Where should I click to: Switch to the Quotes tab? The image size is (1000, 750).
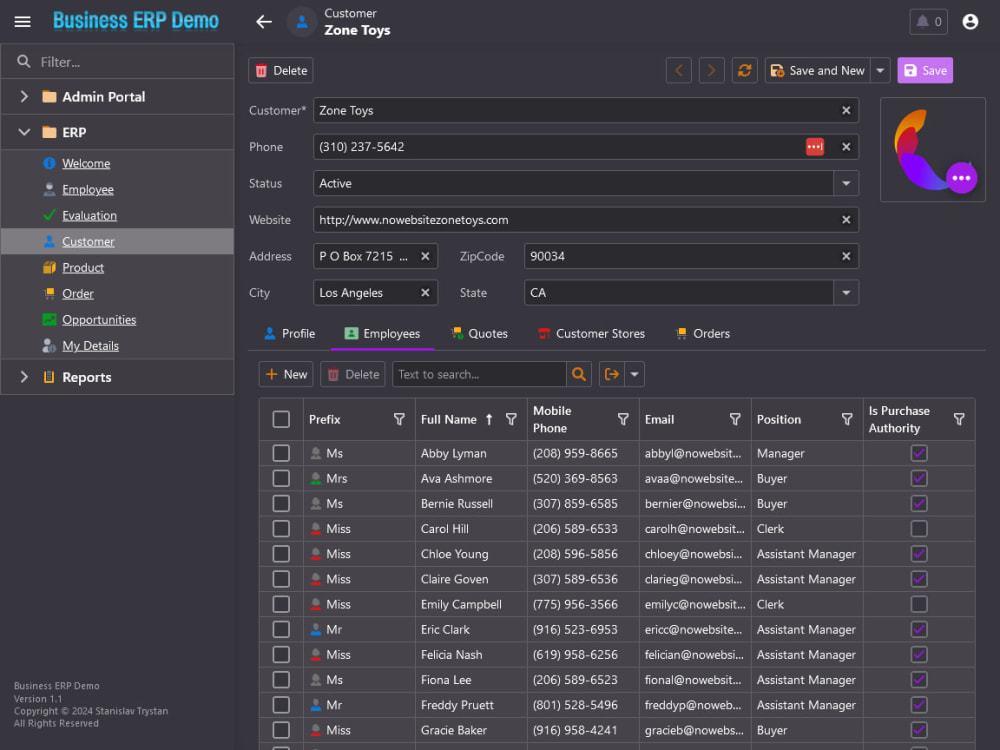479,334
